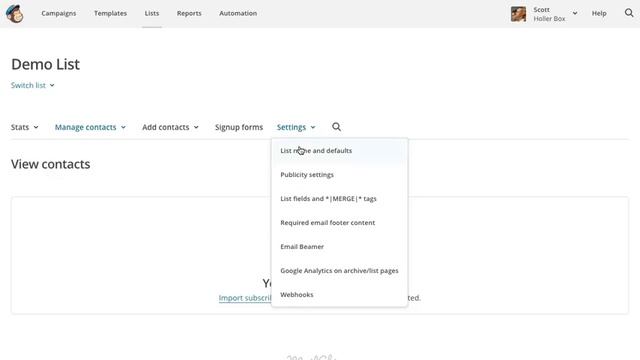
Task: Expand the account menu chevron
Action: coord(575,13)
